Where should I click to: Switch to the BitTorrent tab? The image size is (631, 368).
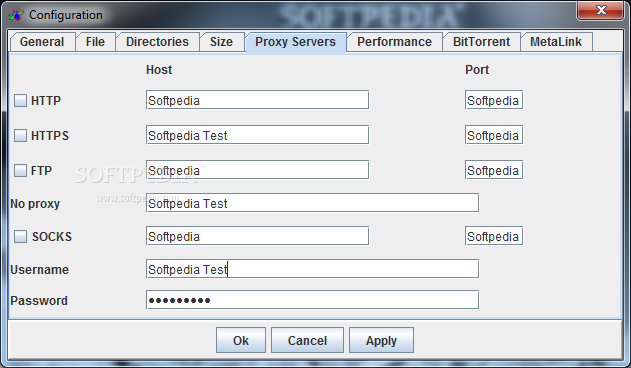[x=481, y=42]
